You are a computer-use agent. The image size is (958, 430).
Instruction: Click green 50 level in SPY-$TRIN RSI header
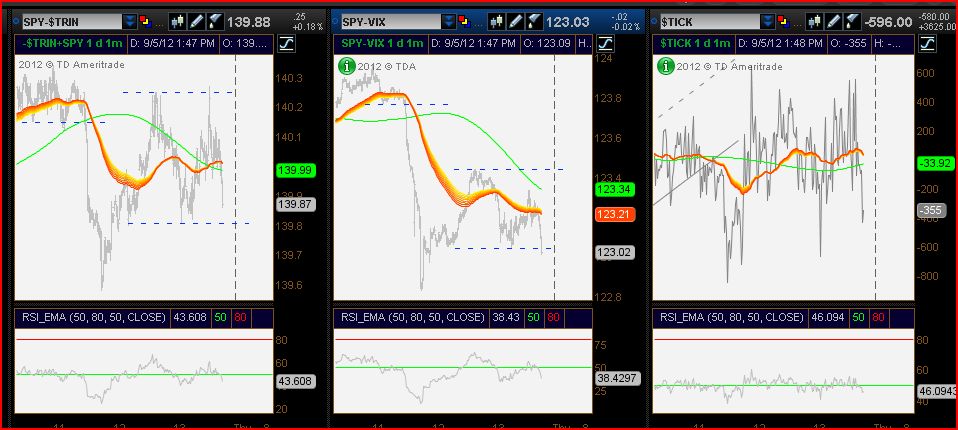coord(219,318)
